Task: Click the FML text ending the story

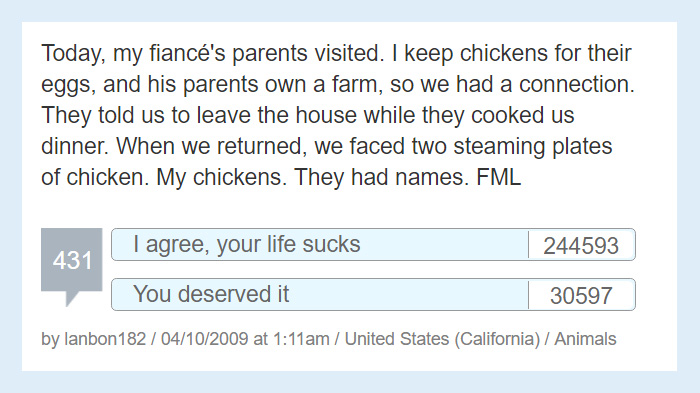Action: (x=499, y=177)
